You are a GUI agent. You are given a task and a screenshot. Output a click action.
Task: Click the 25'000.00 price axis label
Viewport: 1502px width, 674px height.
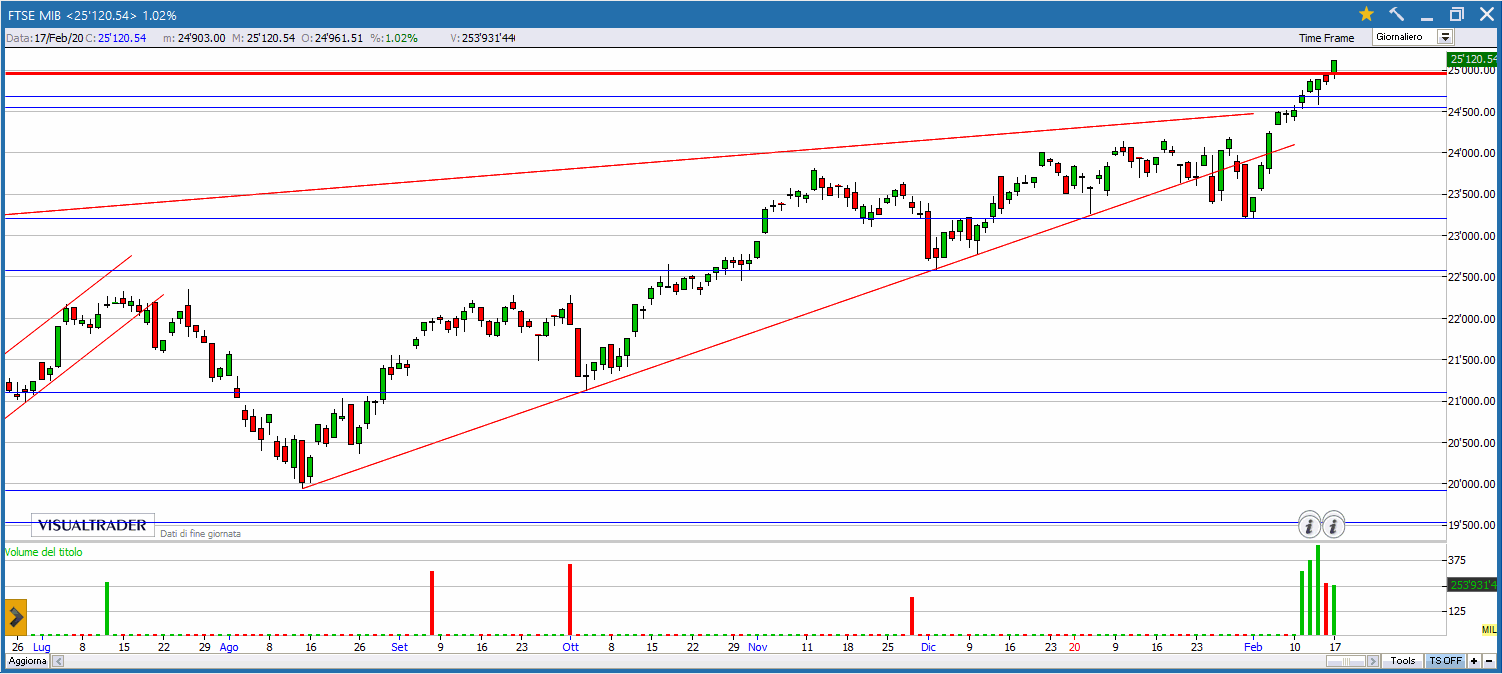click(1474, 71)
